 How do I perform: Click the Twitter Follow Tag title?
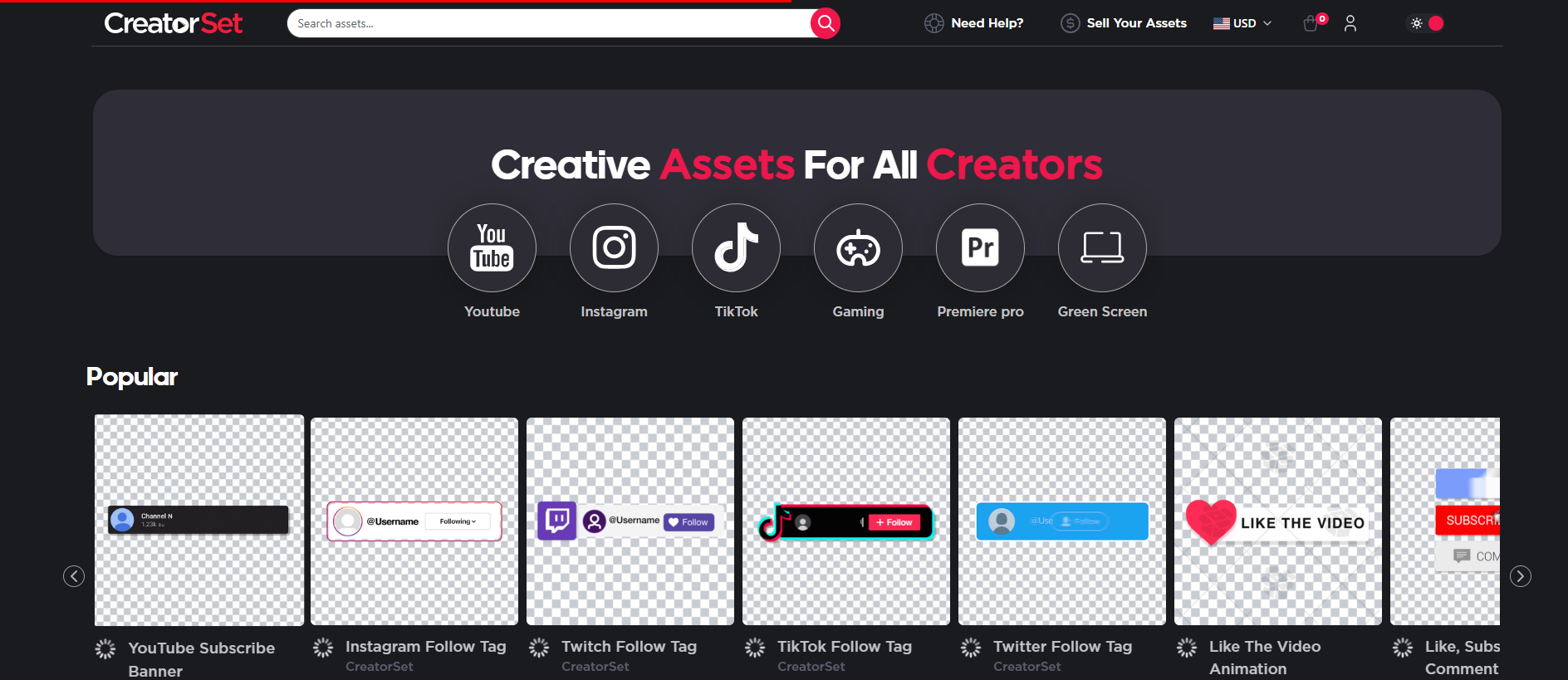(x=1062, y=646)
